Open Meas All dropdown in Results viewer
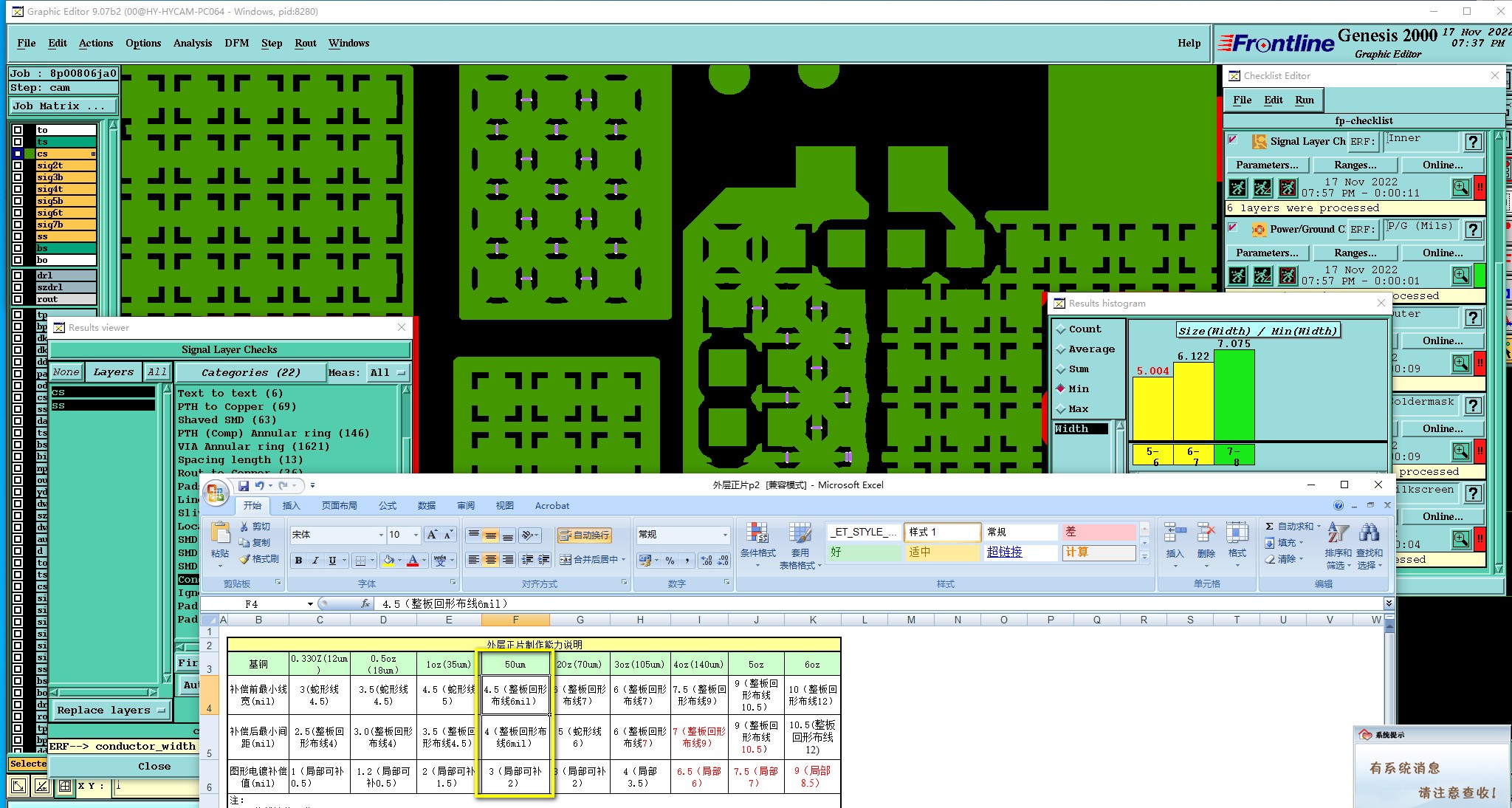The image size is (1512, 808). tap(388, 373)
